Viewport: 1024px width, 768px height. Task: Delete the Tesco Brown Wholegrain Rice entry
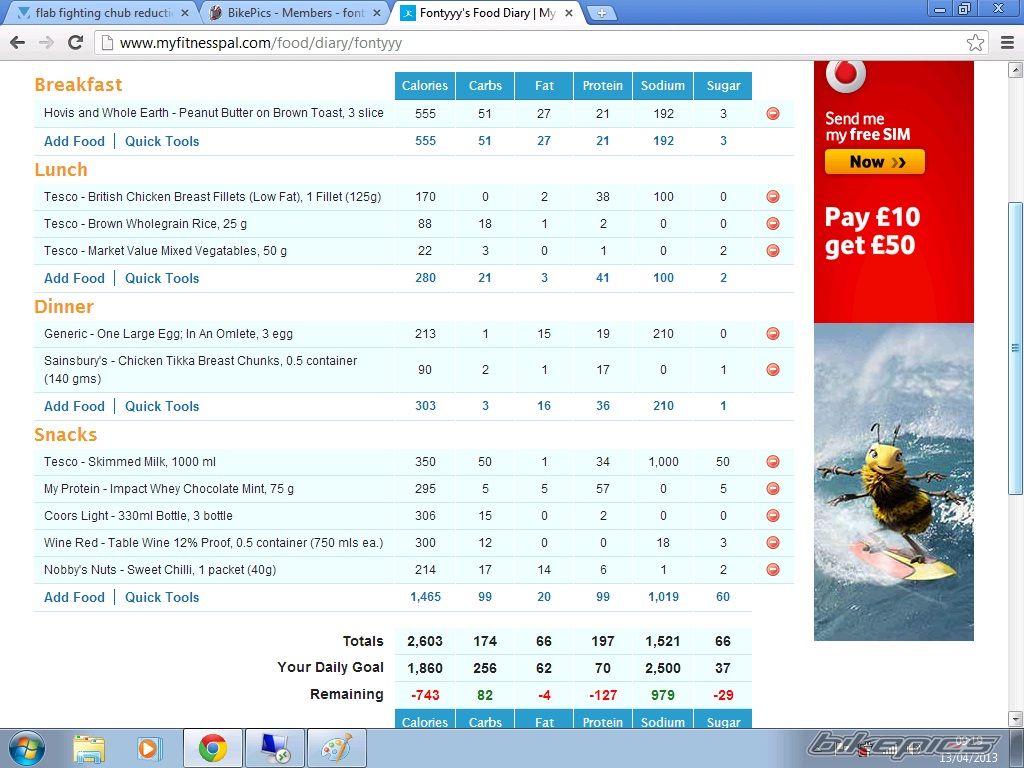pos(773,224)
